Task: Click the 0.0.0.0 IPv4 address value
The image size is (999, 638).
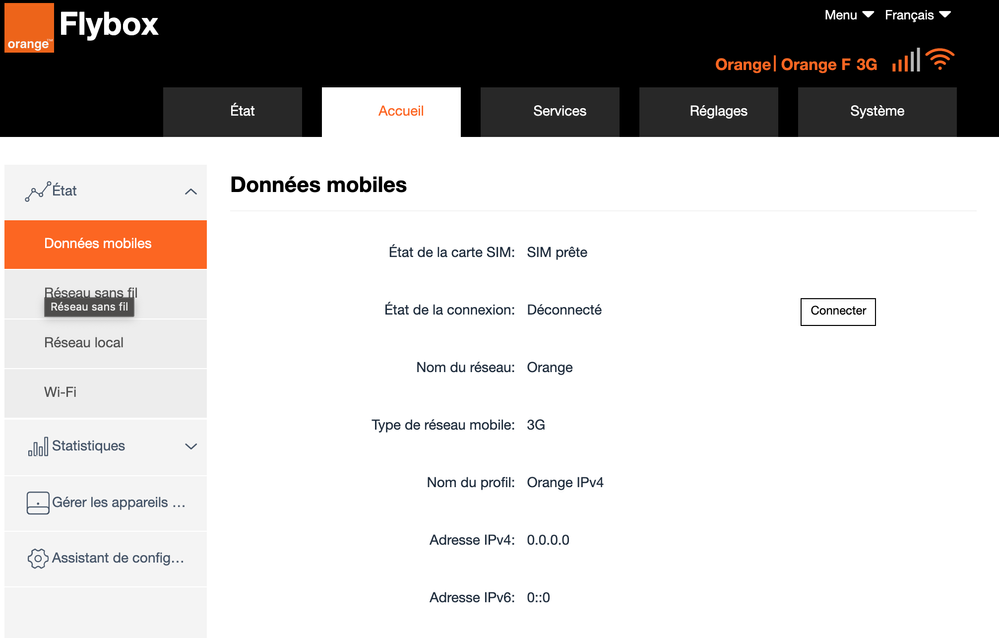Action: (x=548, y=540)
